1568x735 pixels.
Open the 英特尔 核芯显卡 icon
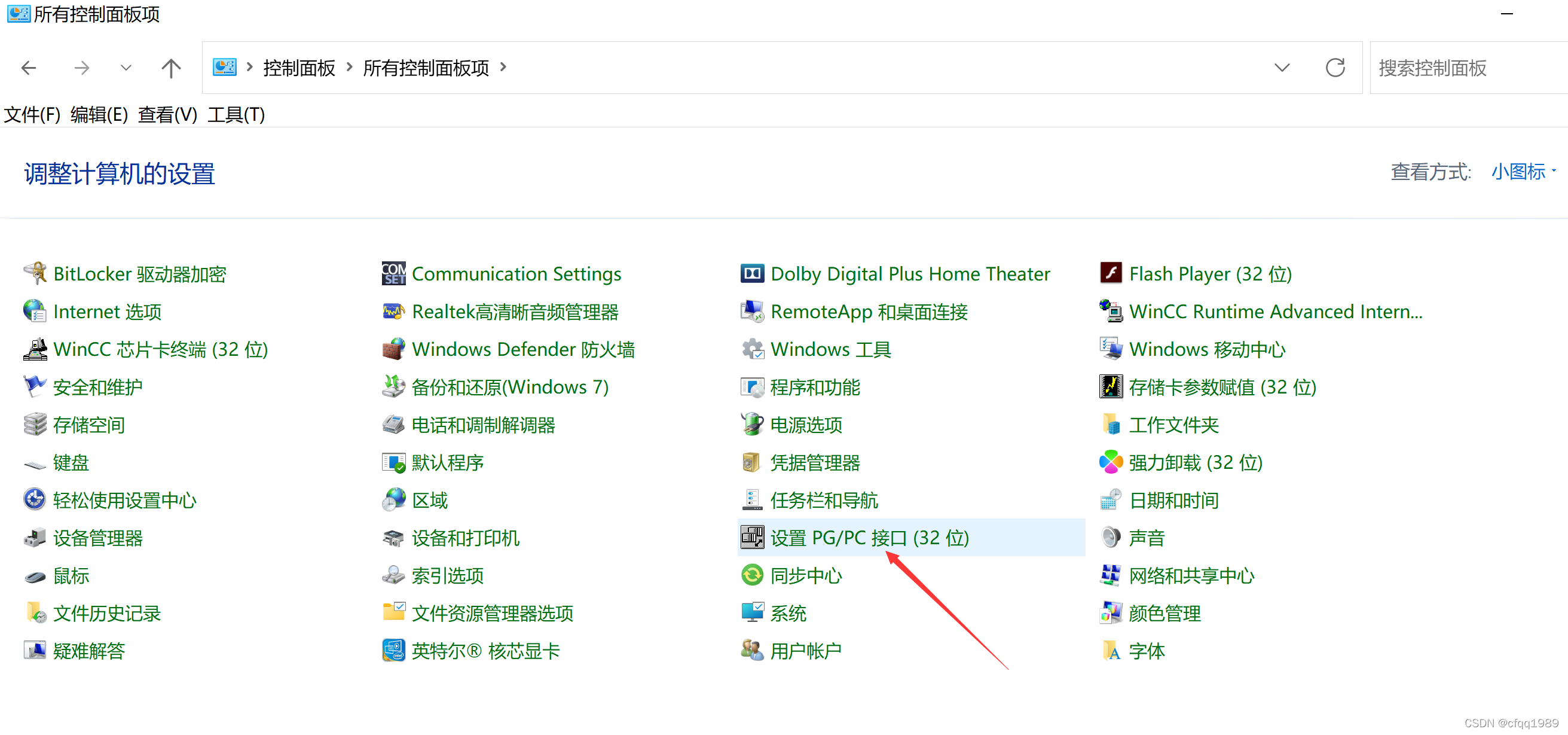point(394,651)
